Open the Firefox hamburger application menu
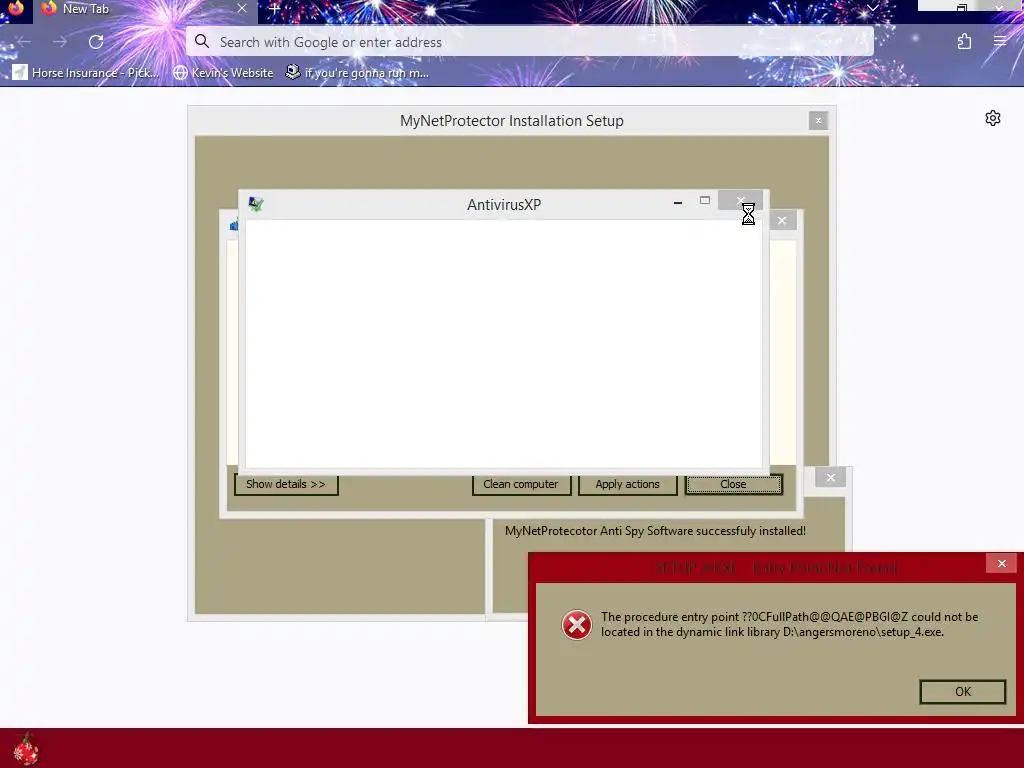Screen dimensions: 1024x768 (1000, 42)
